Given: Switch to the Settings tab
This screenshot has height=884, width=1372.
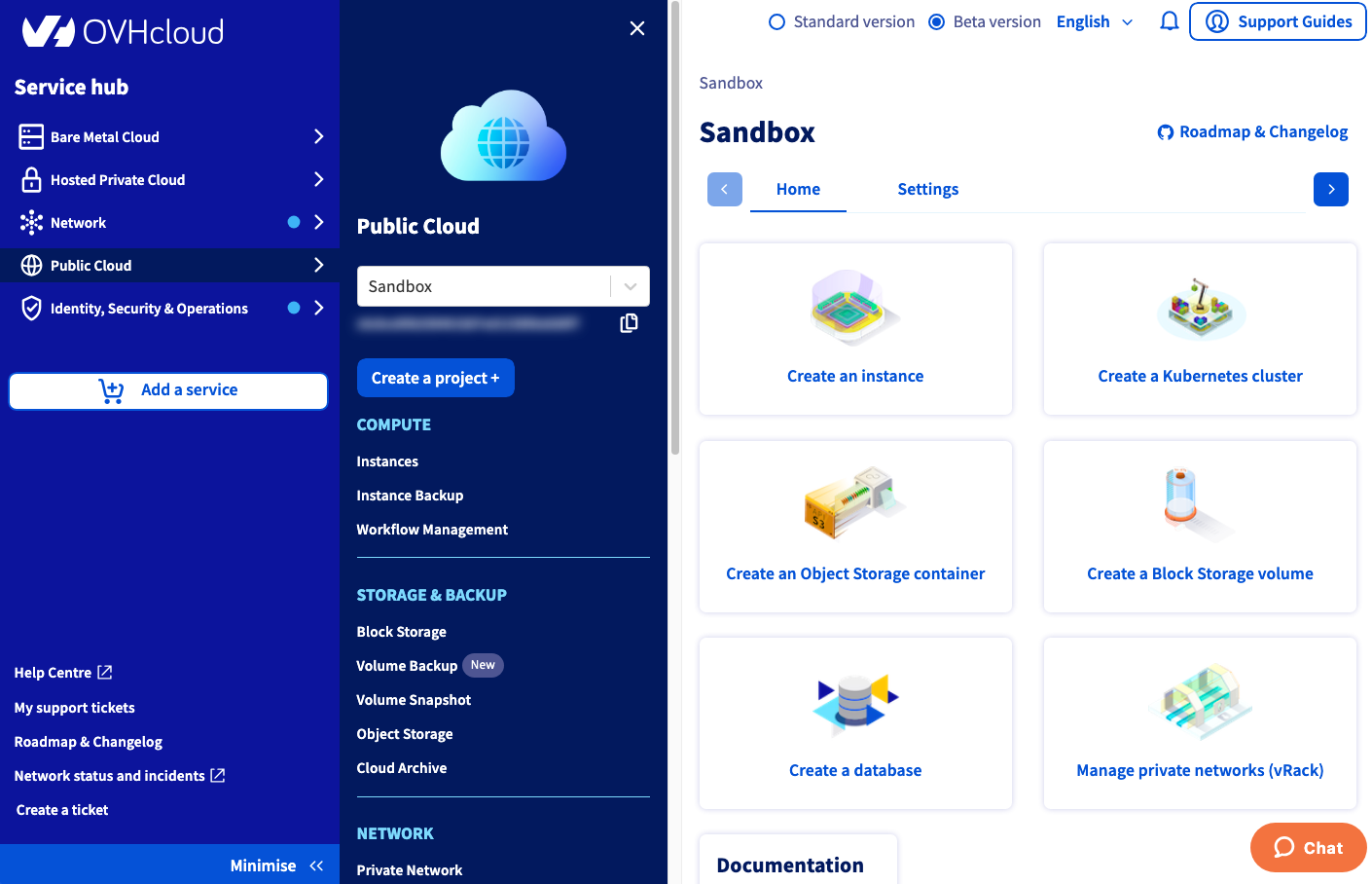Looking at the screenshot, I should 927,189.
